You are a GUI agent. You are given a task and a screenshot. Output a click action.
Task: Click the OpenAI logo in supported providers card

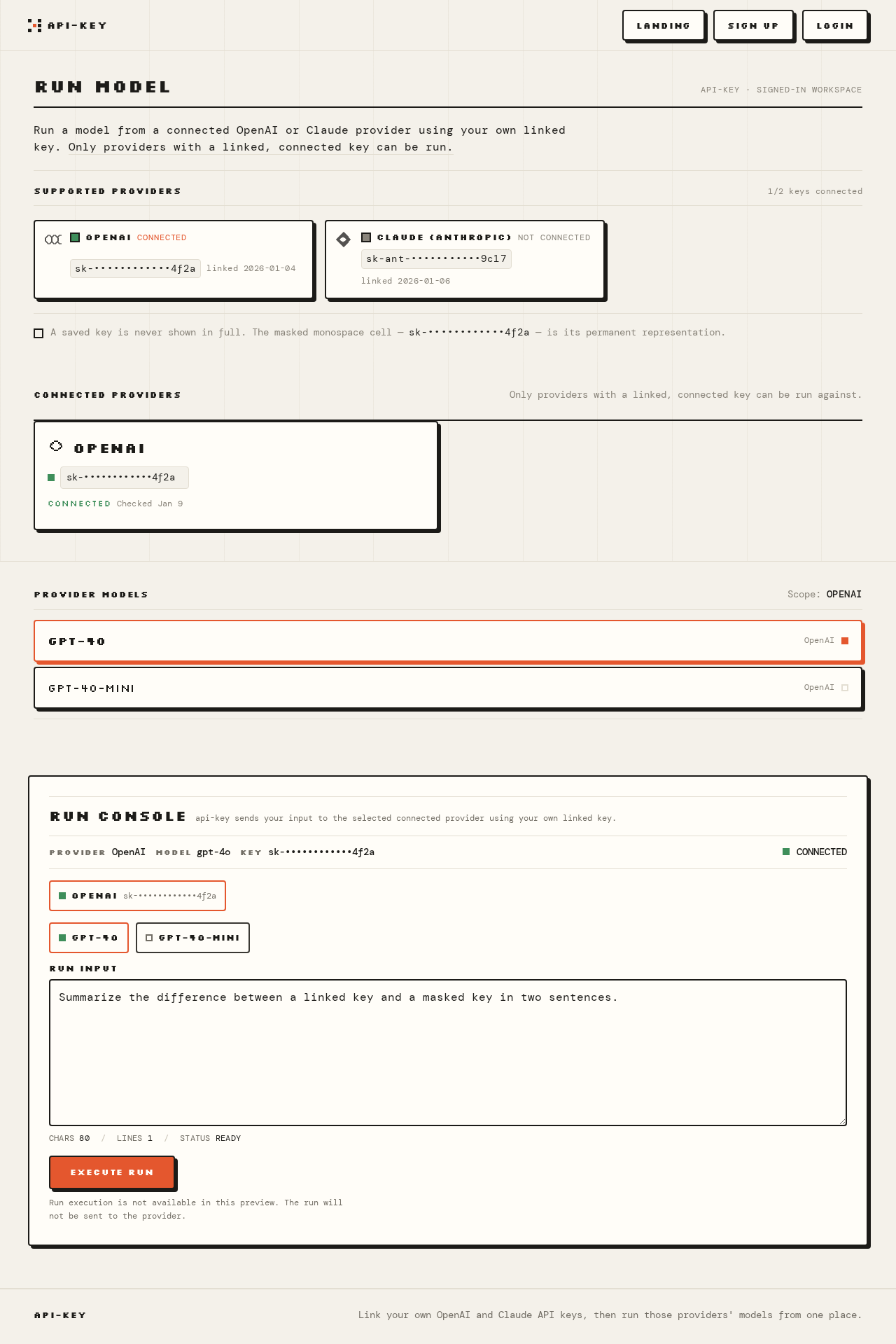tap(53, 240)
